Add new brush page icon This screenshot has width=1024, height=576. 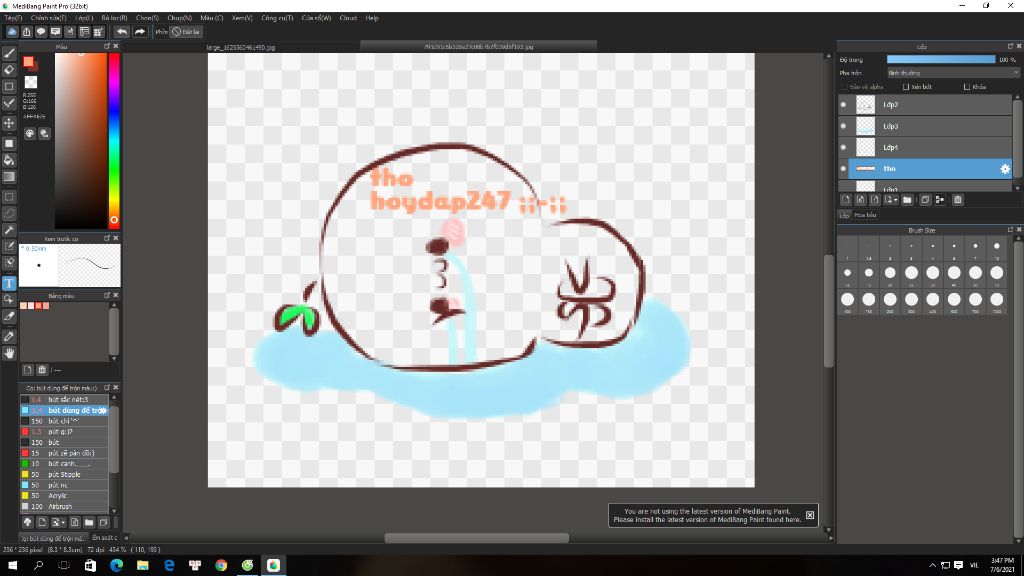click(42, 522)
